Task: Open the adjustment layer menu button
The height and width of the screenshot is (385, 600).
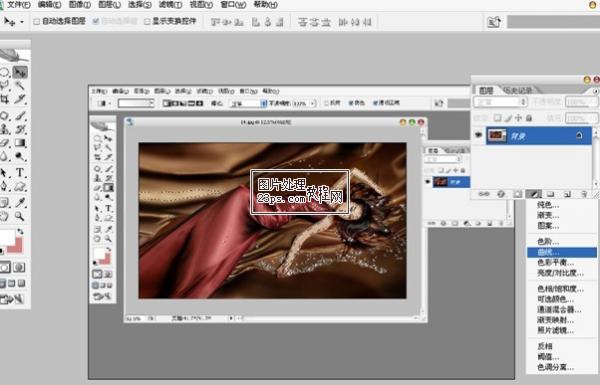Action: pos(534,194)
